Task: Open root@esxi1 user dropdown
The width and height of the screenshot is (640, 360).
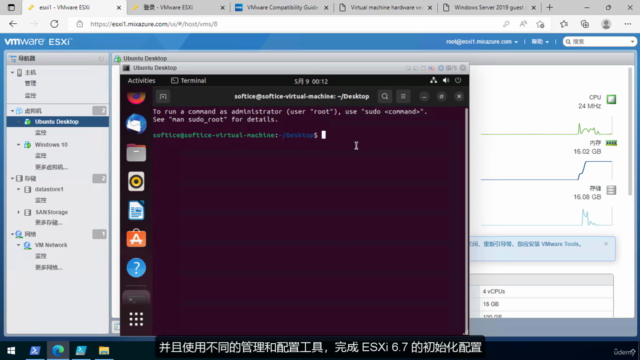Action: [482, 42]
